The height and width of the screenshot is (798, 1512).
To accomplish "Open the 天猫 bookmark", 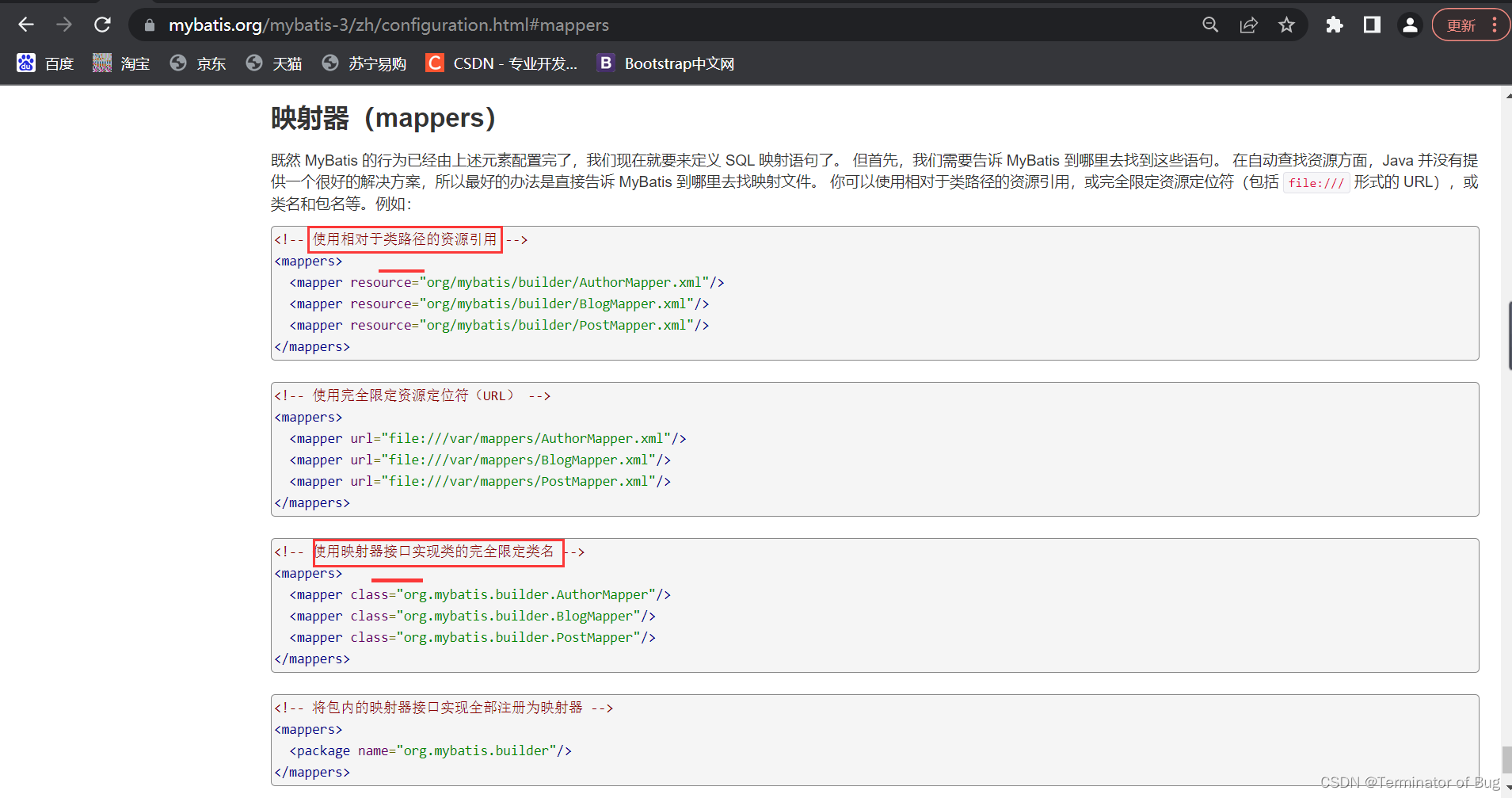I will coord(274,63).
